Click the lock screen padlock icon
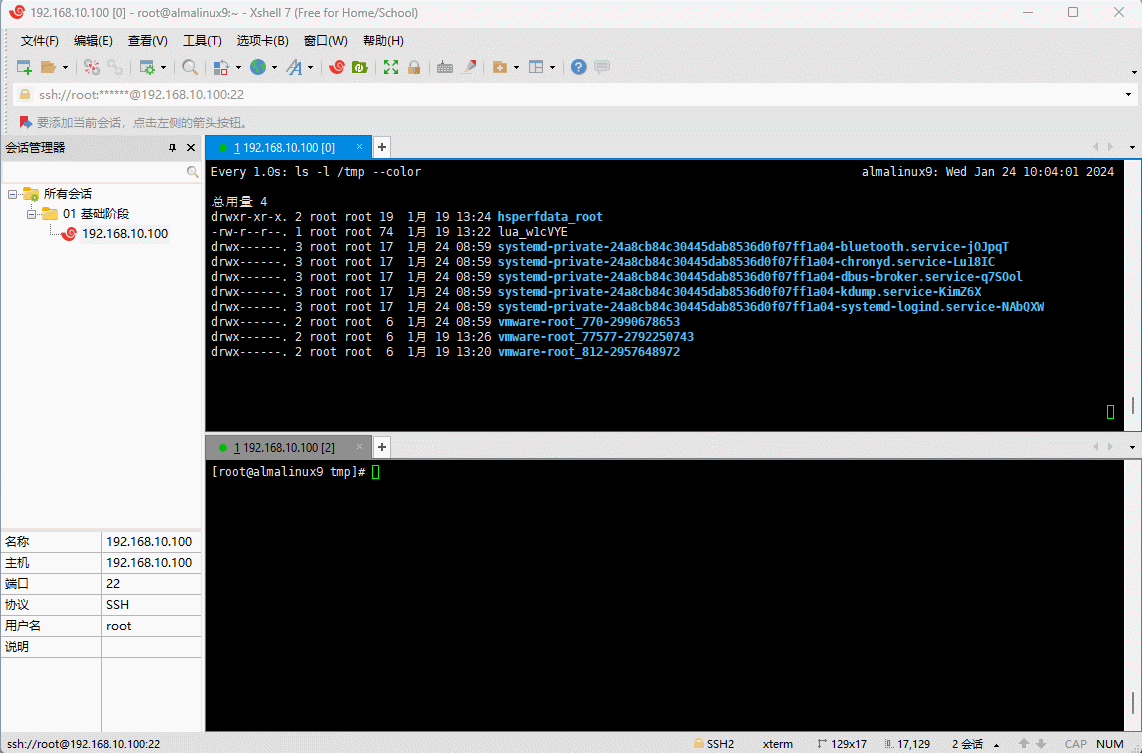 coord(414,67)
